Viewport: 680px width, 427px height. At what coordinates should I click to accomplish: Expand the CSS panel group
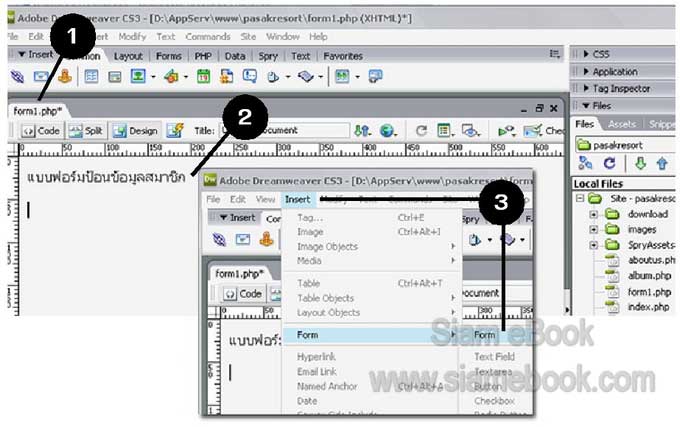point(586,54)
